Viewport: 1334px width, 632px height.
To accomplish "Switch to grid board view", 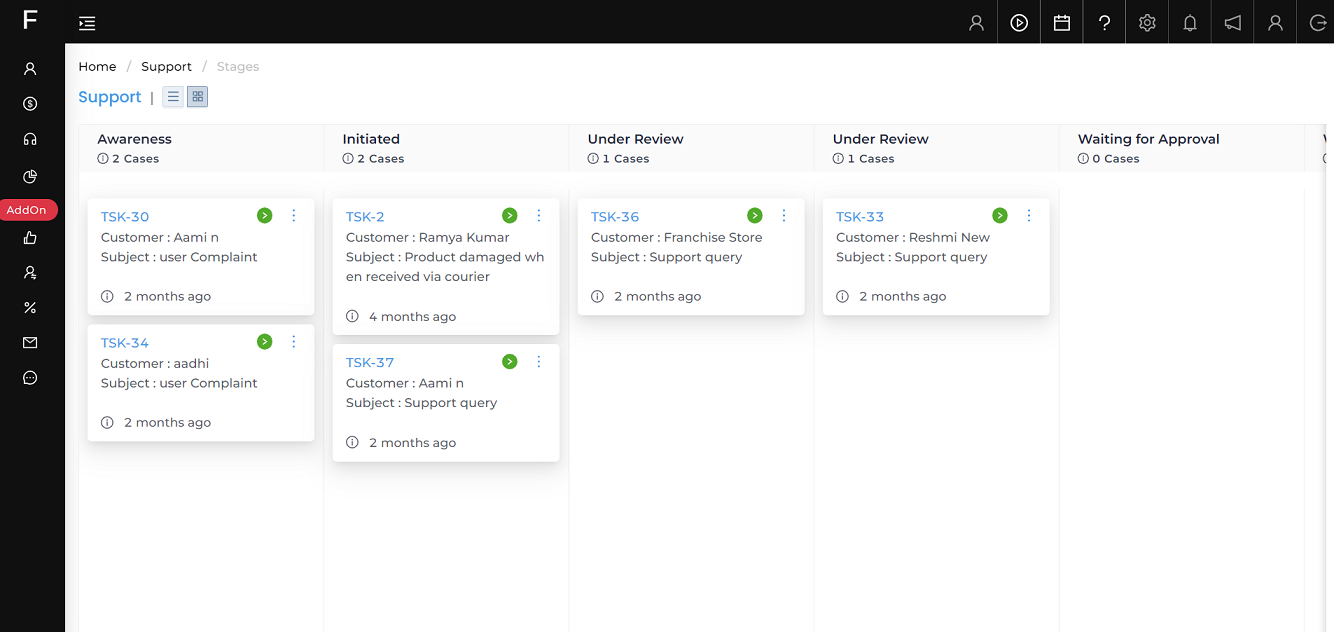I will [198, 97].
